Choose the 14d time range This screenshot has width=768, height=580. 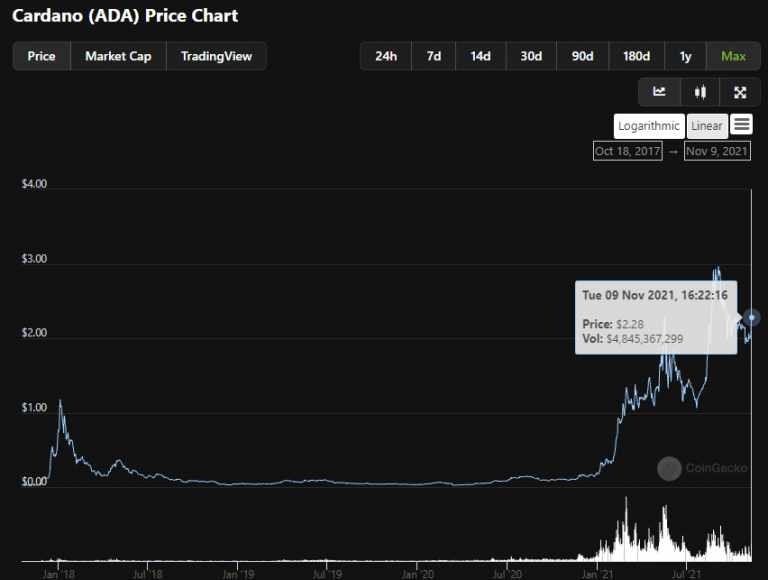(x=480, y=56)
